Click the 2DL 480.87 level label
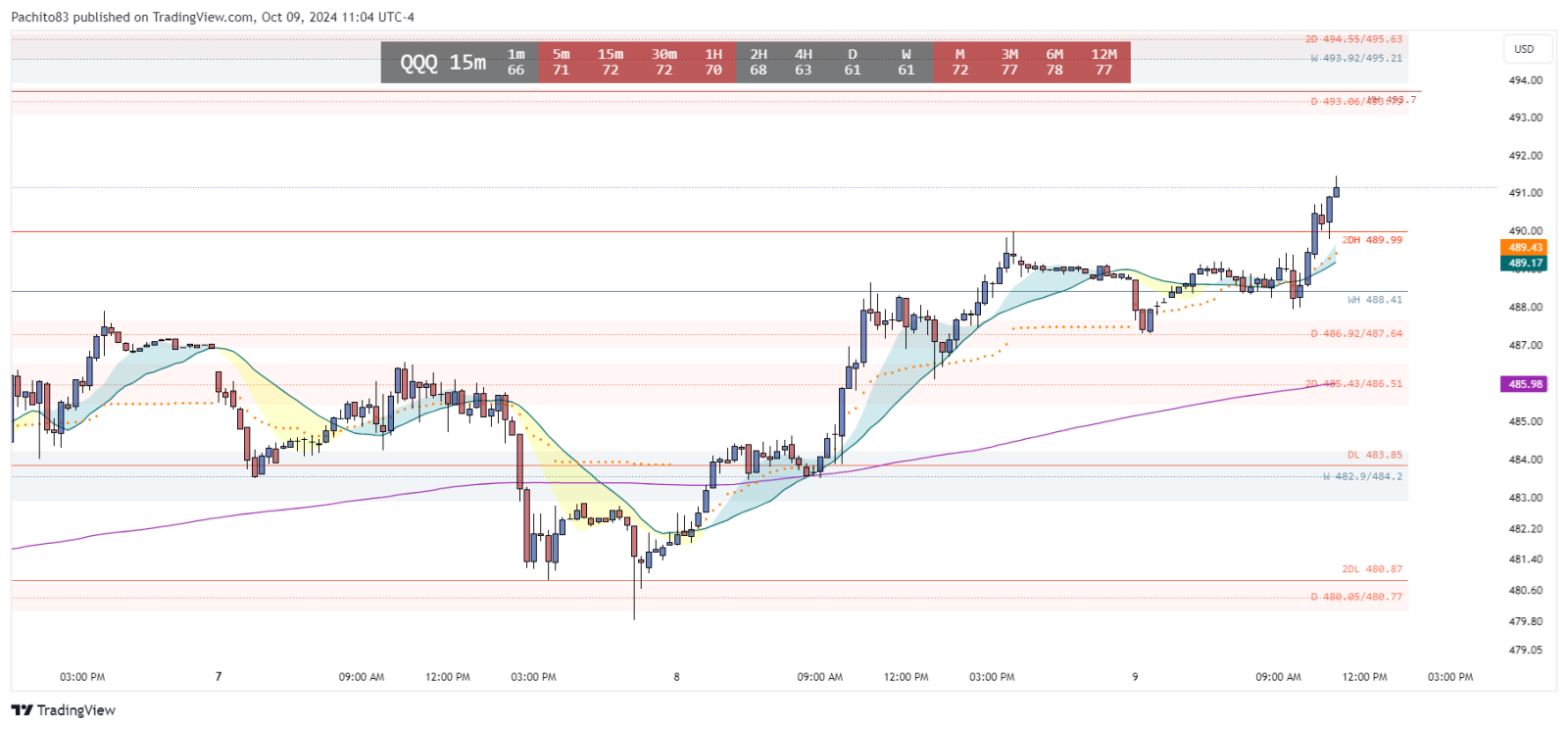This screenshot has height=730, width=1568. [x=1372, y=568]
